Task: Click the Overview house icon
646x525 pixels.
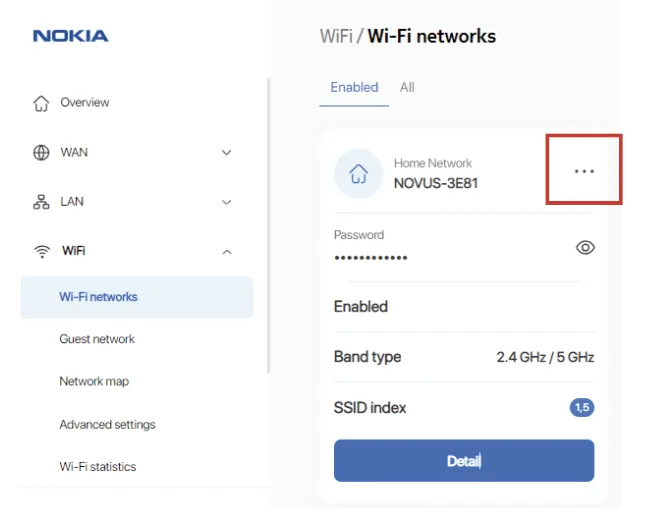Action: pyautogui.click(x=41, y=103)
